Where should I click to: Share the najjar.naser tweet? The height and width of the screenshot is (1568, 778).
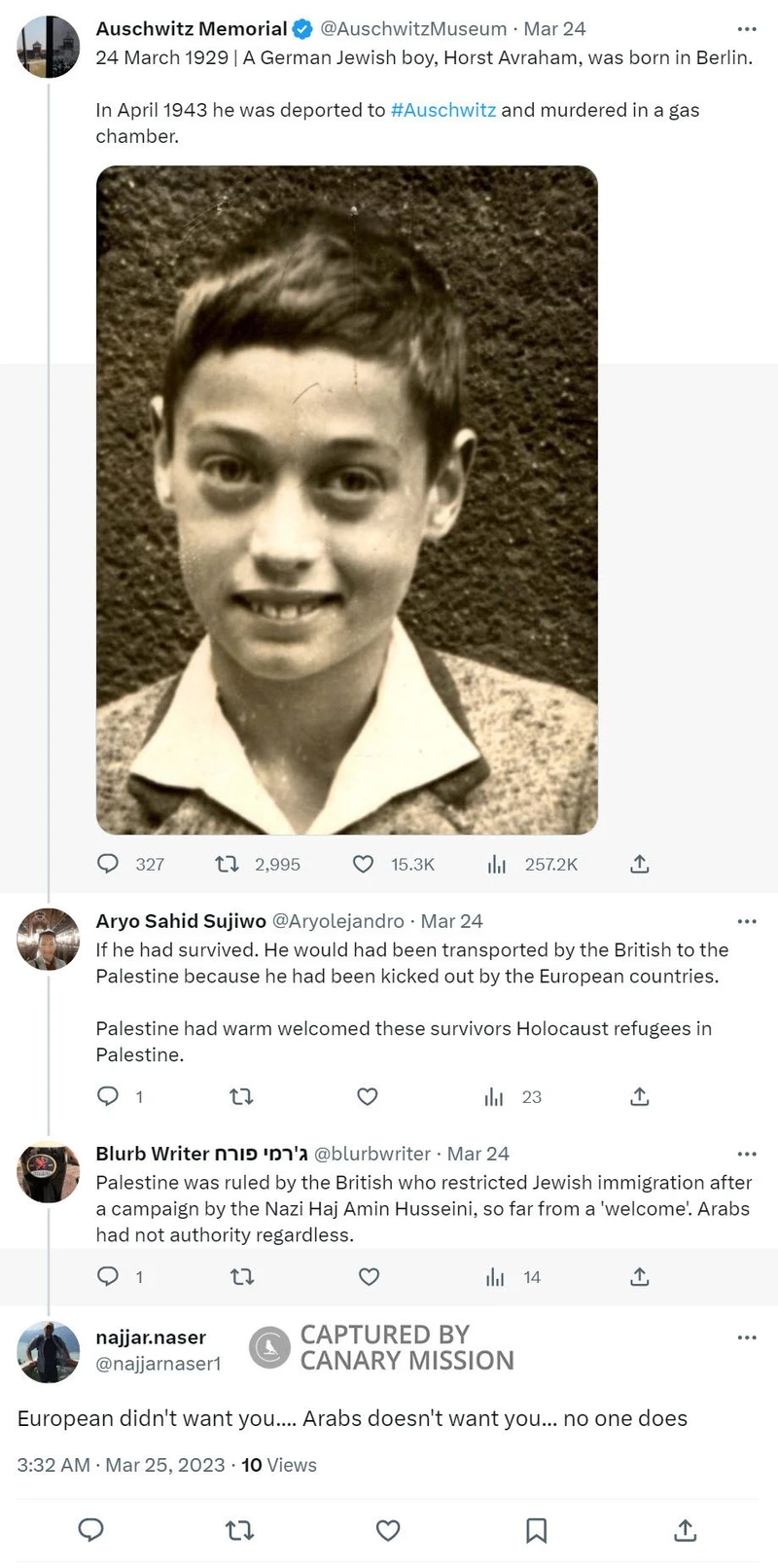click(x=685, y=1530)
